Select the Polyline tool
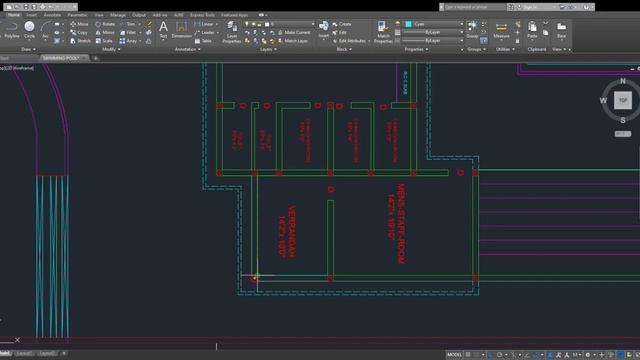 [x=12, y=30]
